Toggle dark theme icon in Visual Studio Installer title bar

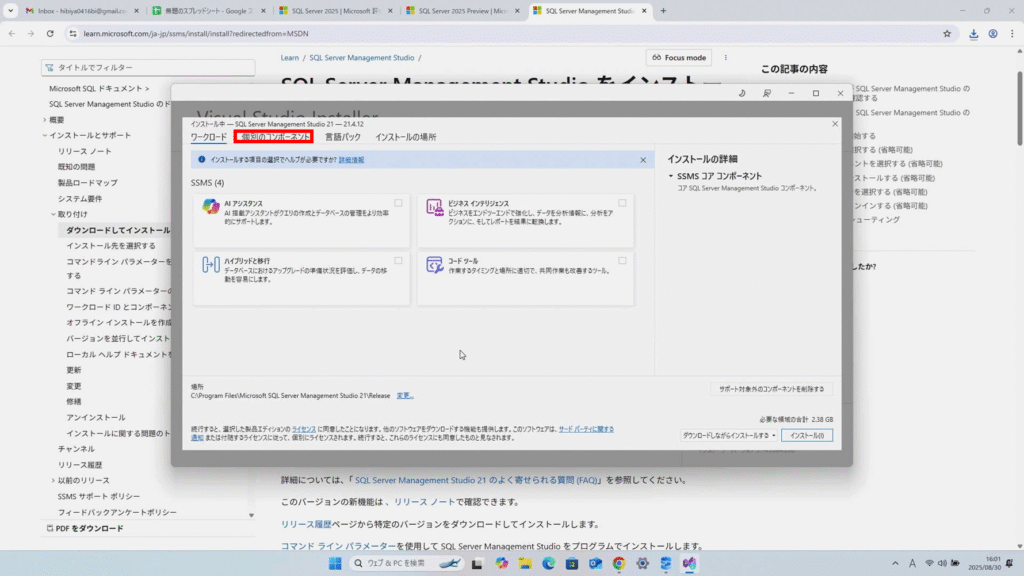(x=742, y=93)
